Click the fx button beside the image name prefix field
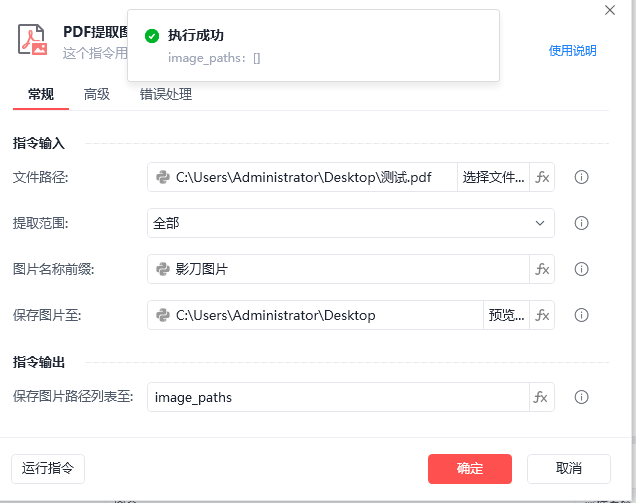 (x=542, y=269)
